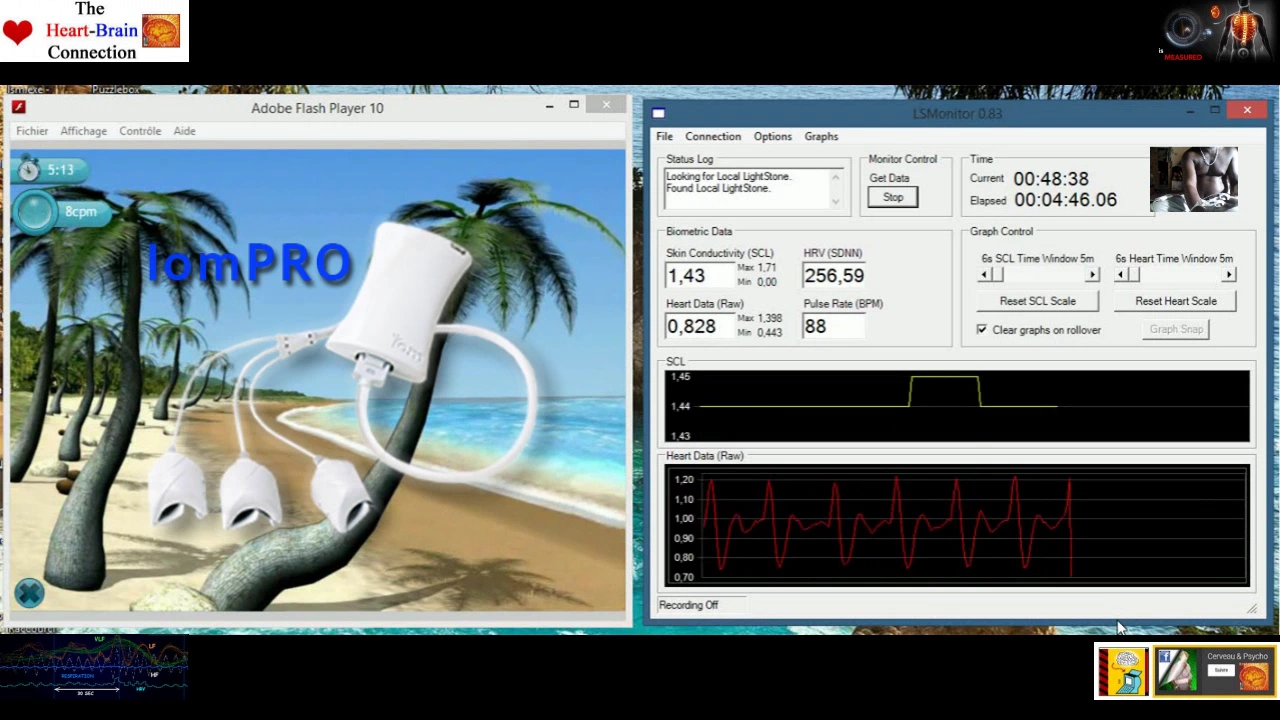Viewport: 1280px width, 720px height.
Task: Click the Facebook thumbnail in the Cerveau & Psycho card
Action: [x=1177, y=670]
